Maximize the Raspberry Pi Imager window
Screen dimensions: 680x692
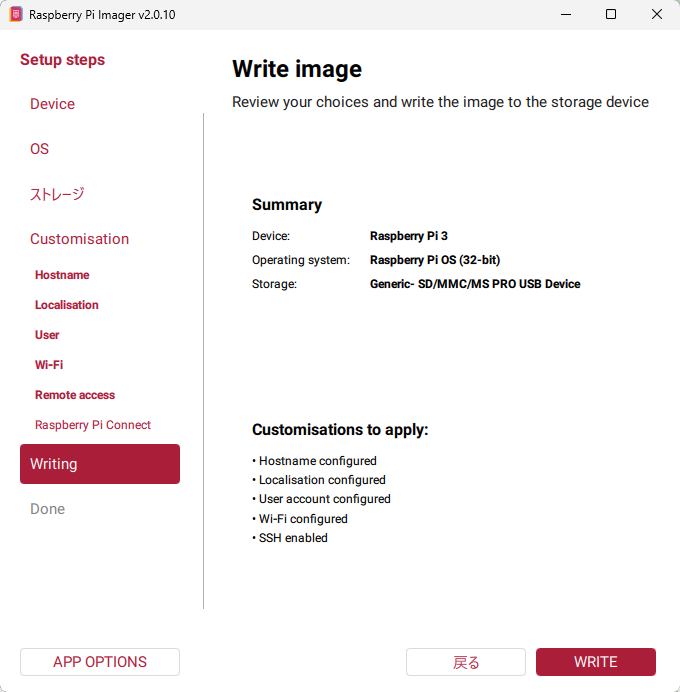coord(611,14)
